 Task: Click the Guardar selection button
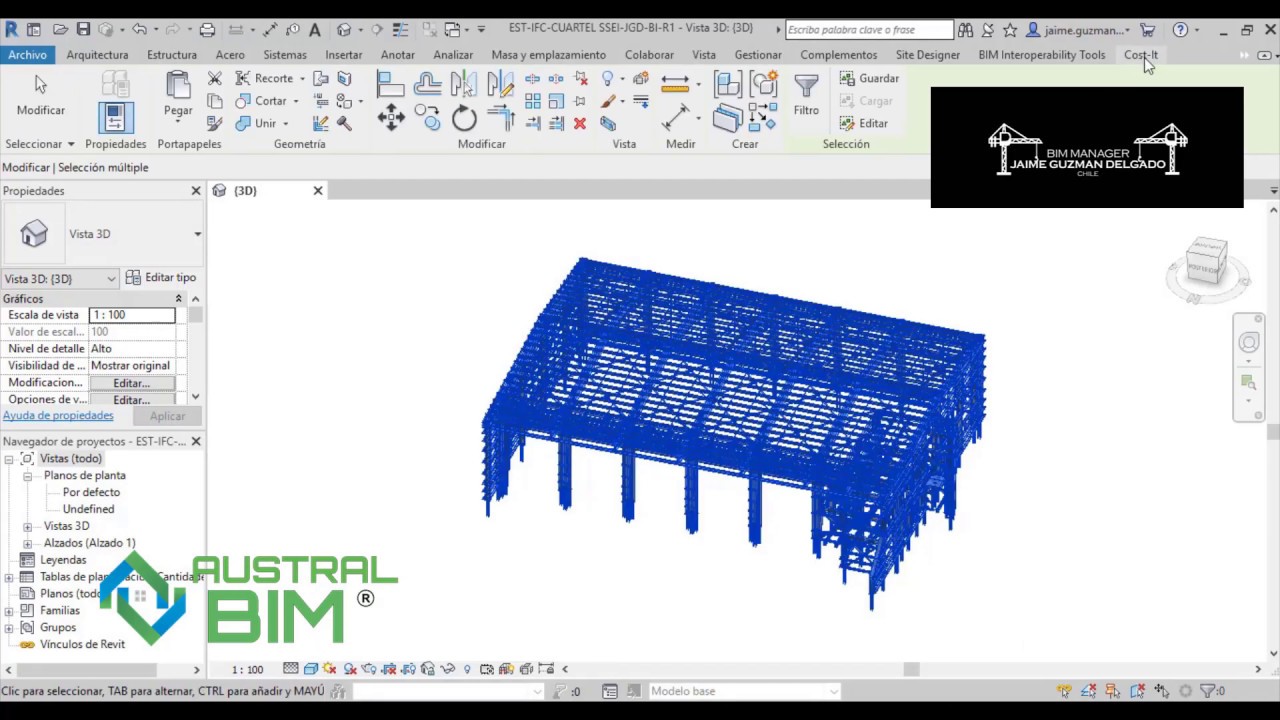pyautogui.click(x=869, y=78)
